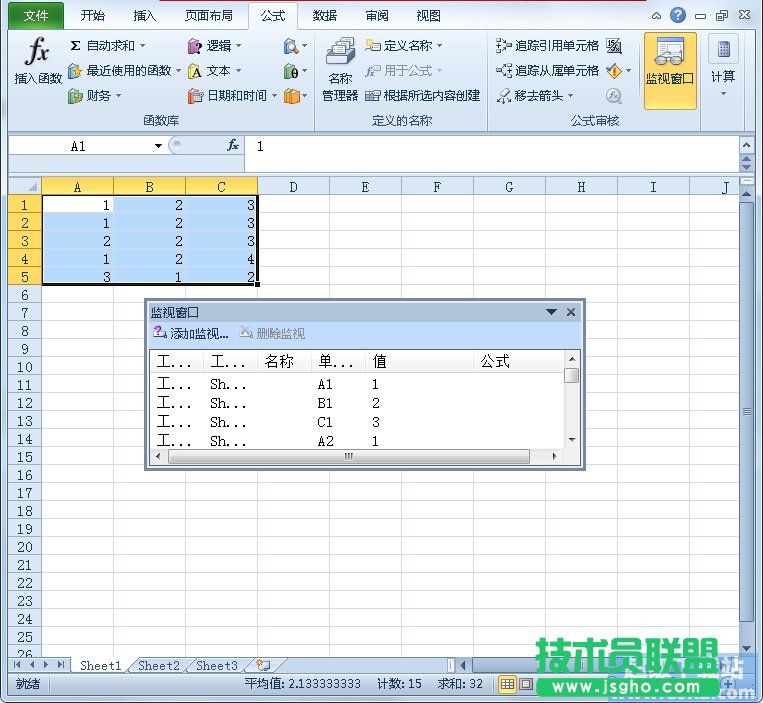Image resolution: width=763 pixels, height=703 pixels.
Task: Switch to the Data (数据) ribbon tab
Action: pyautogui.click(x=324, y=16)
